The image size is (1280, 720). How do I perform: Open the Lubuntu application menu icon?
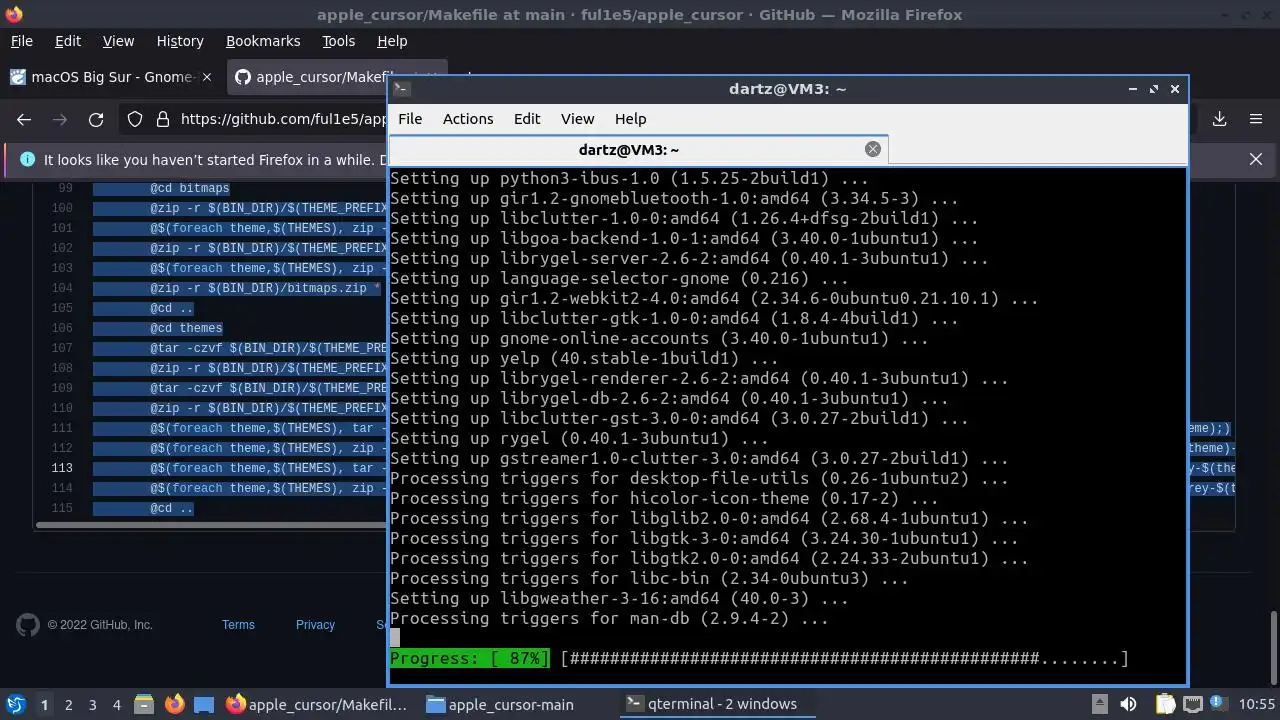(15, 704)
